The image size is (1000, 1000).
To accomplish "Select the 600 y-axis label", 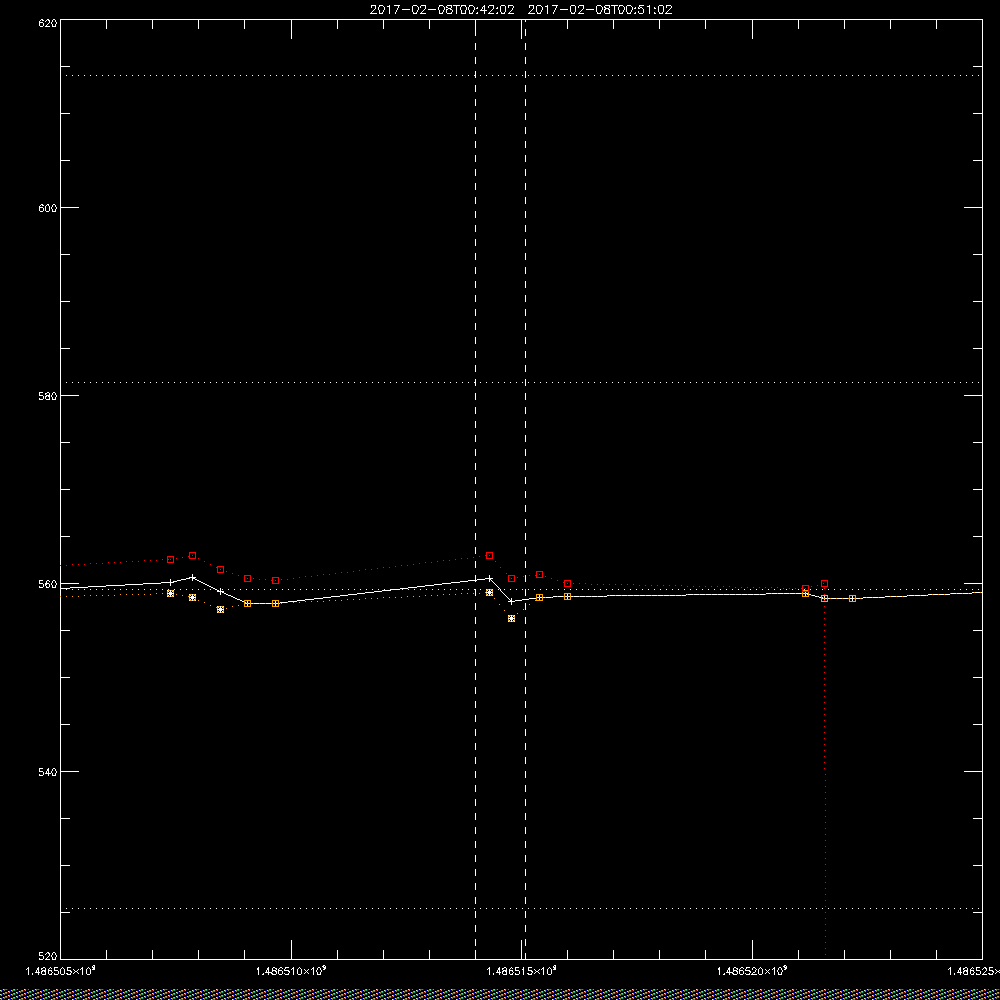I will [48, 208].
